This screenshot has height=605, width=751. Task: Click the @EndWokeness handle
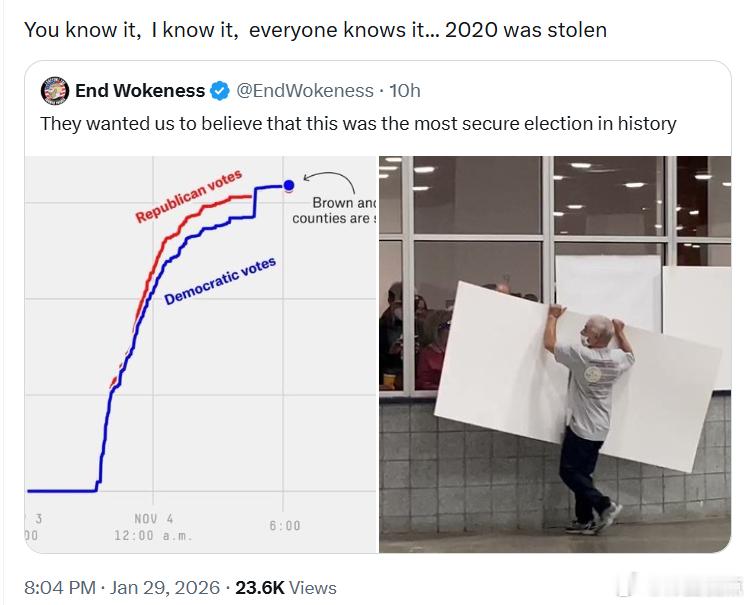304,91
